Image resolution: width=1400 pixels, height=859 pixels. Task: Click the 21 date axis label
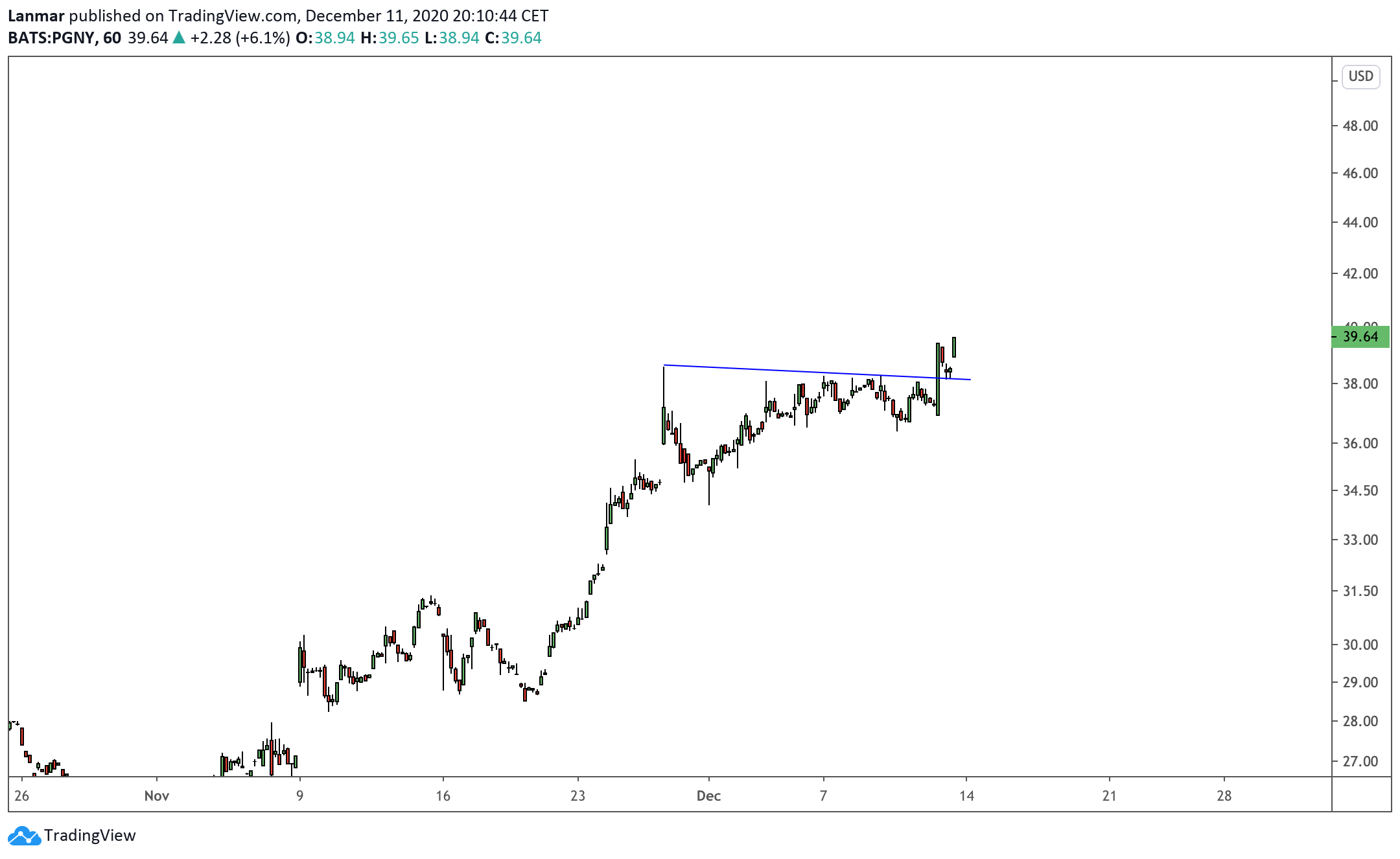[x=1109, y=796]
